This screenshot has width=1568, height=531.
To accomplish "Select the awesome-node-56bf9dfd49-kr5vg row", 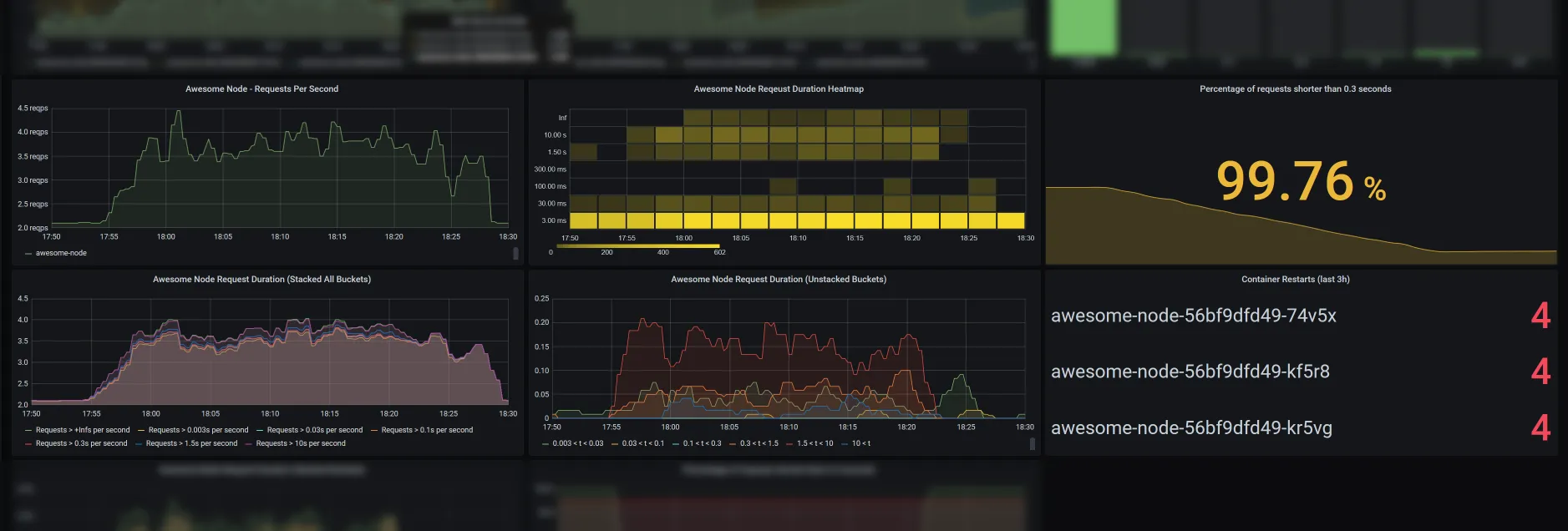I will (x=1301, y=427).
